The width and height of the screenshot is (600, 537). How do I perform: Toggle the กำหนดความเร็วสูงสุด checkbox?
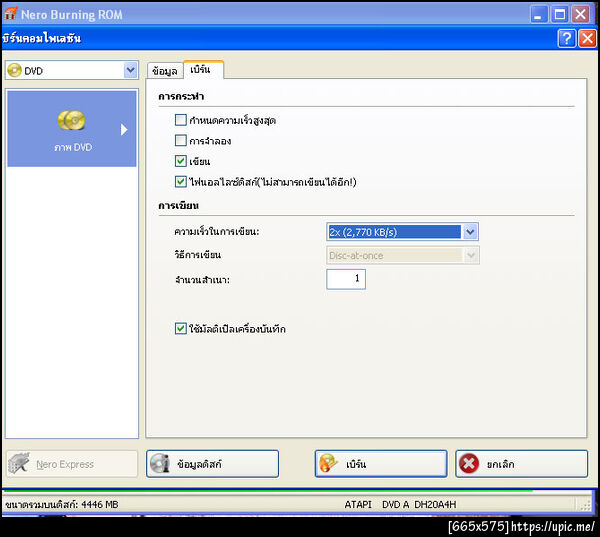coord(181,120)
